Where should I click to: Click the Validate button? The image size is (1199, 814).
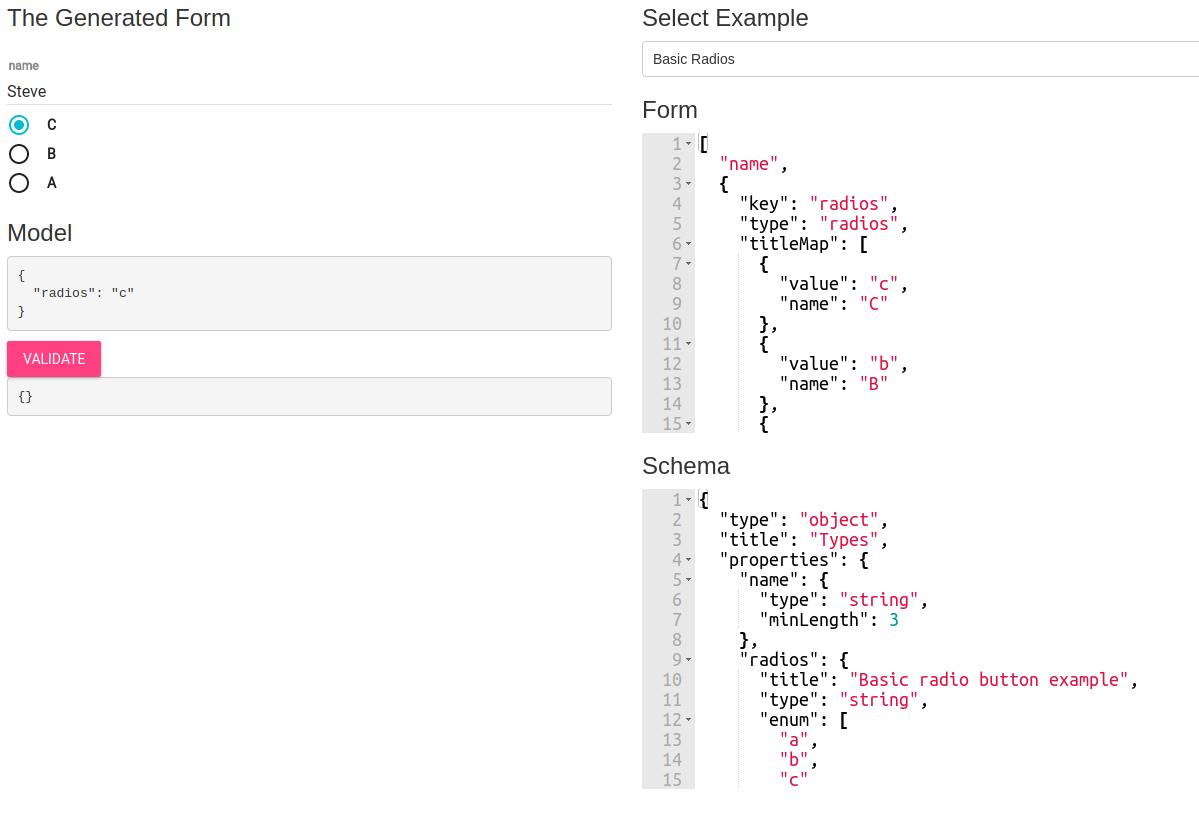pyautogui.click(x=54, y=359)
